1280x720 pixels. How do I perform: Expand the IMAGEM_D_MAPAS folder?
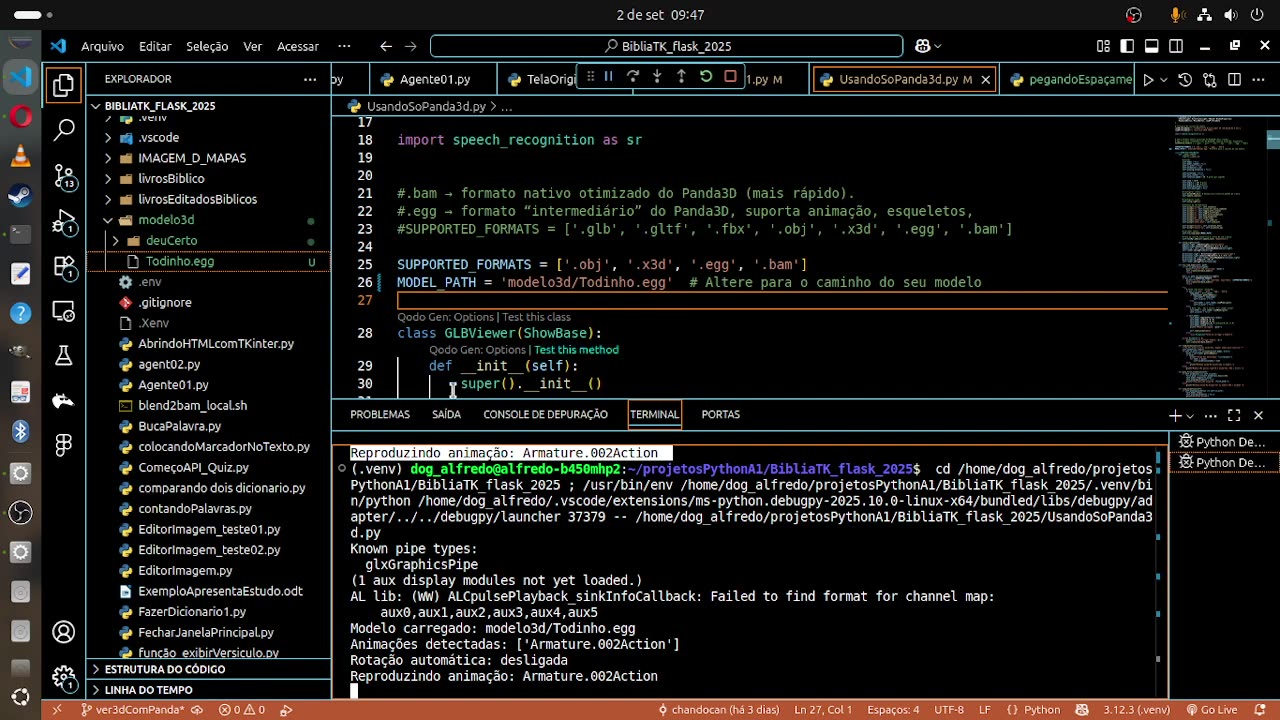pyautogui.click(x=108, y=158)
